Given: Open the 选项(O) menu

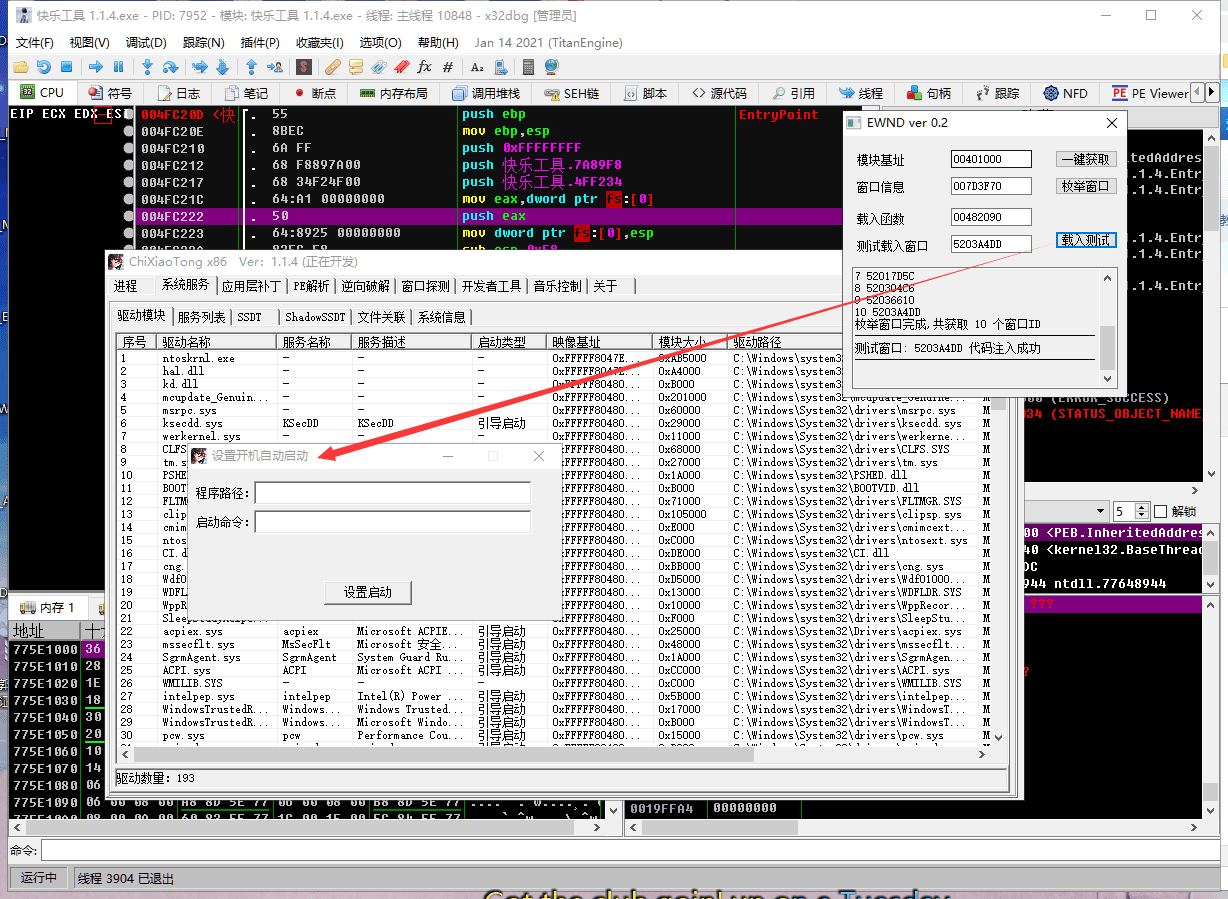Looking at the screenshot, I should pos(380,42).
